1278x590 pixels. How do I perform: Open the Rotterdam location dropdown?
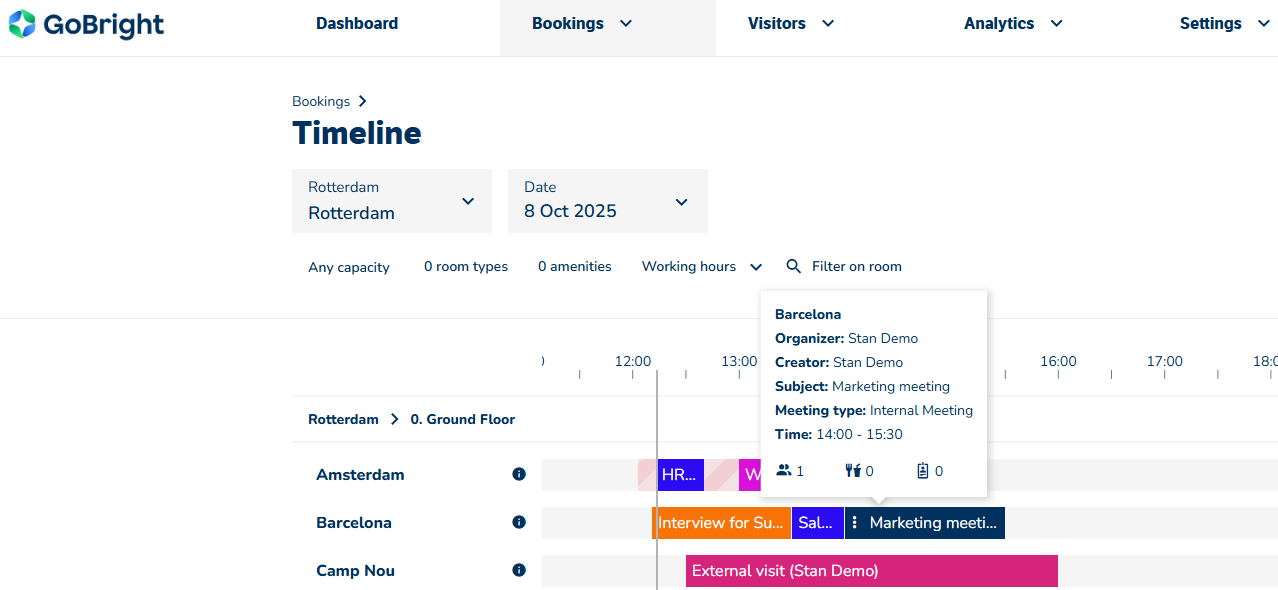pyautogui.click(x=392, y=201)
